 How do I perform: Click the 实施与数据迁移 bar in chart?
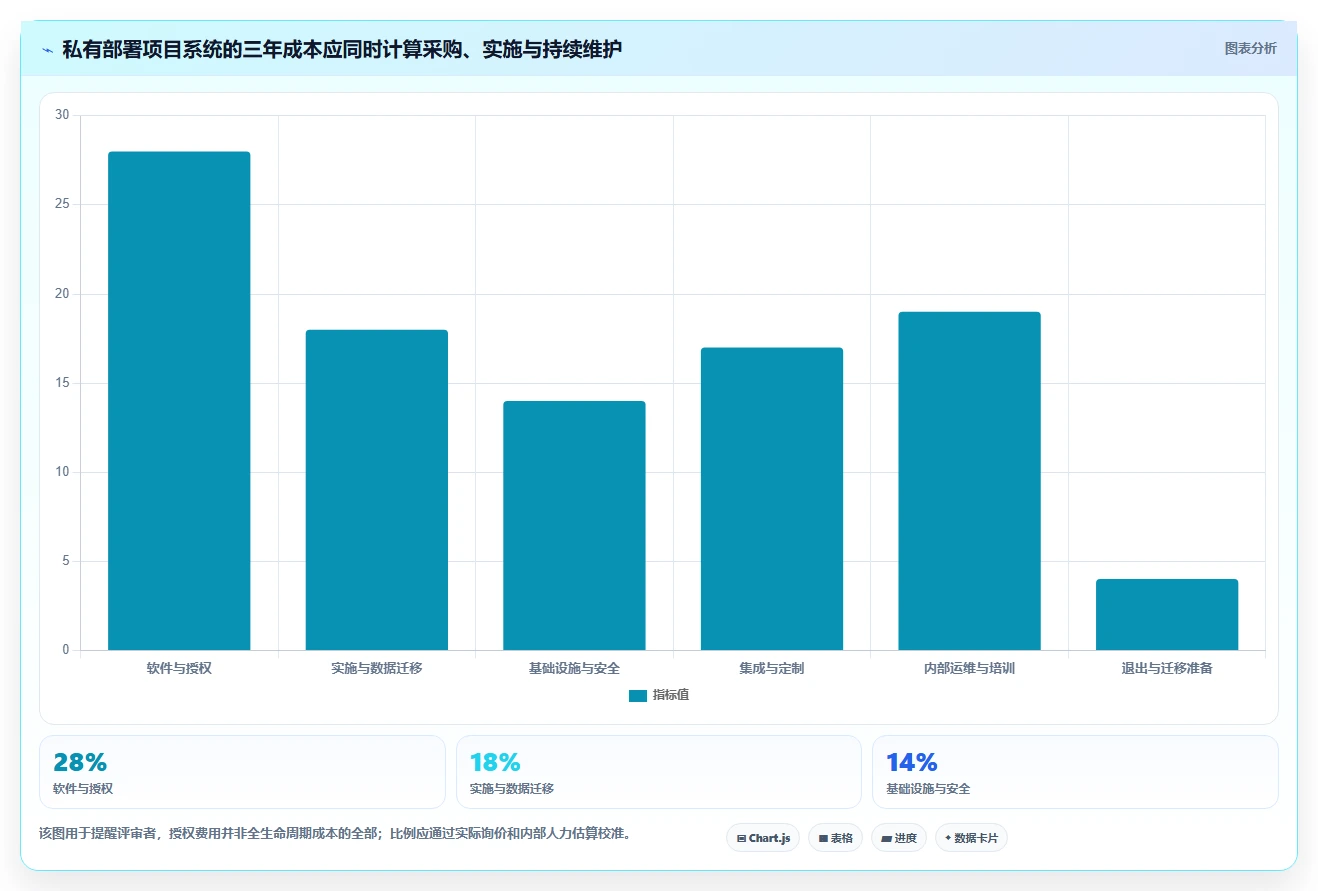pos(377,490)
